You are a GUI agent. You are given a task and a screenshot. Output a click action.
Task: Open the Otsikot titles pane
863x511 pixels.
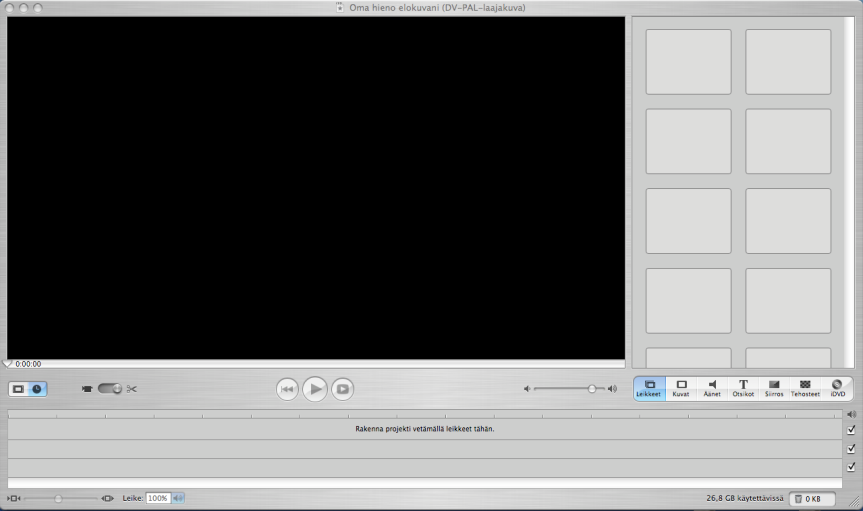coord(743,388)
